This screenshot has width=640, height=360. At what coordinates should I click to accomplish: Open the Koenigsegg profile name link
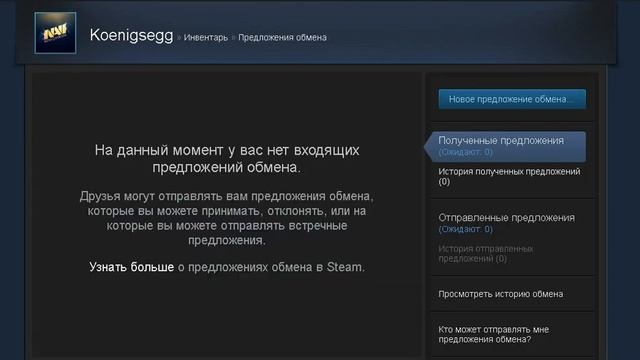coord(131,36)
